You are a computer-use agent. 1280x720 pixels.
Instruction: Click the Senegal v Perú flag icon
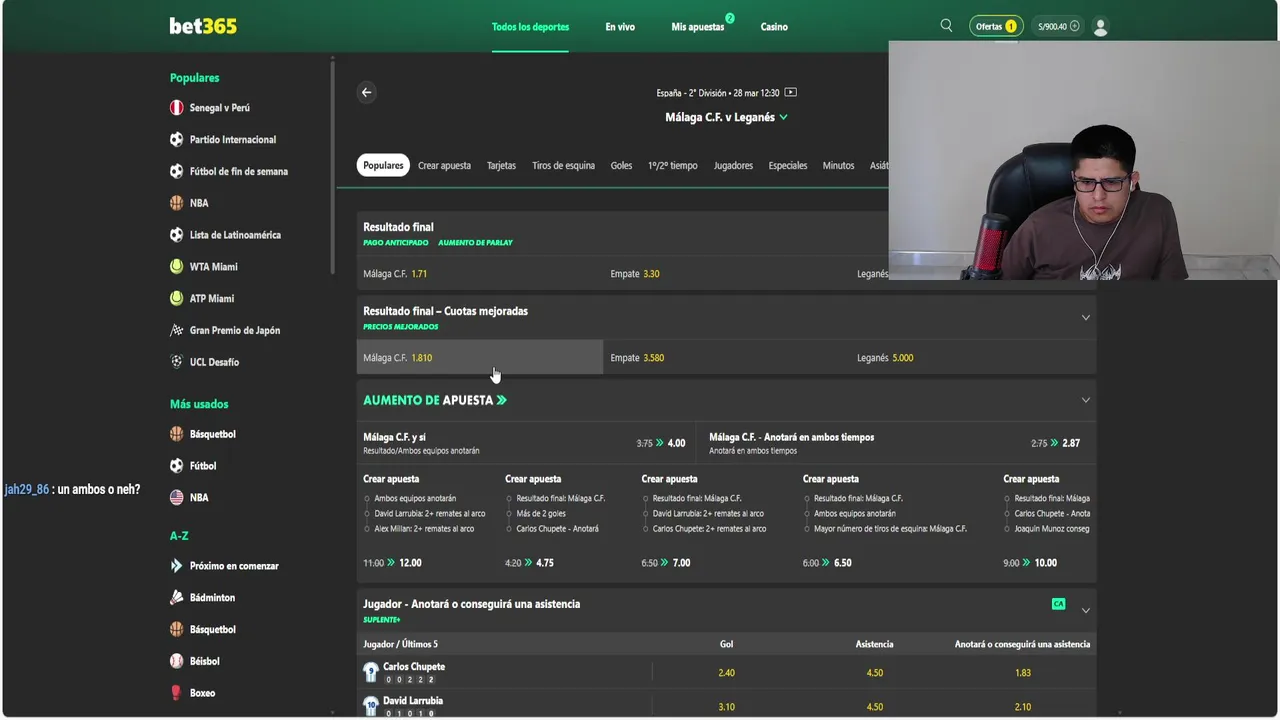[x=176, y=108]
